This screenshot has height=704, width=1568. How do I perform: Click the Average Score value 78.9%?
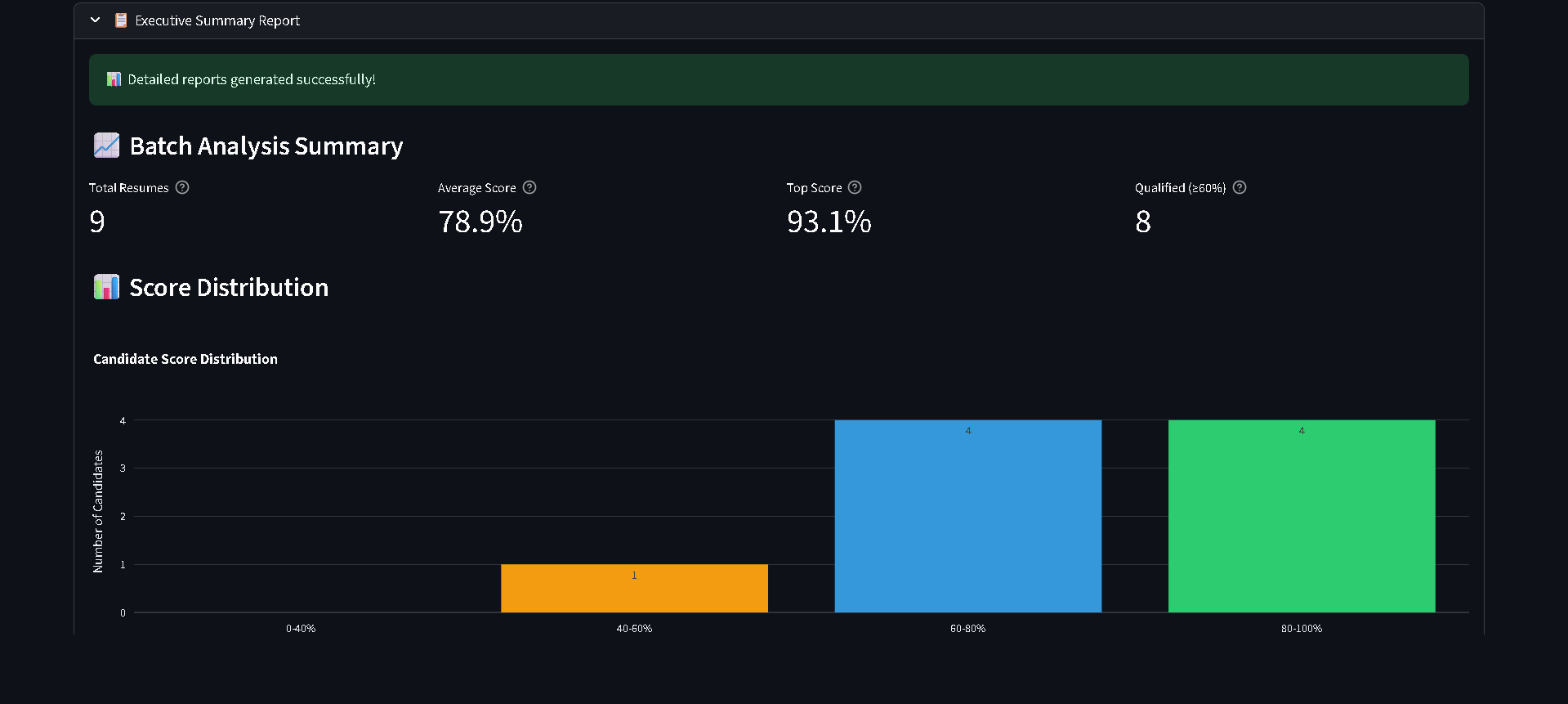480,222
